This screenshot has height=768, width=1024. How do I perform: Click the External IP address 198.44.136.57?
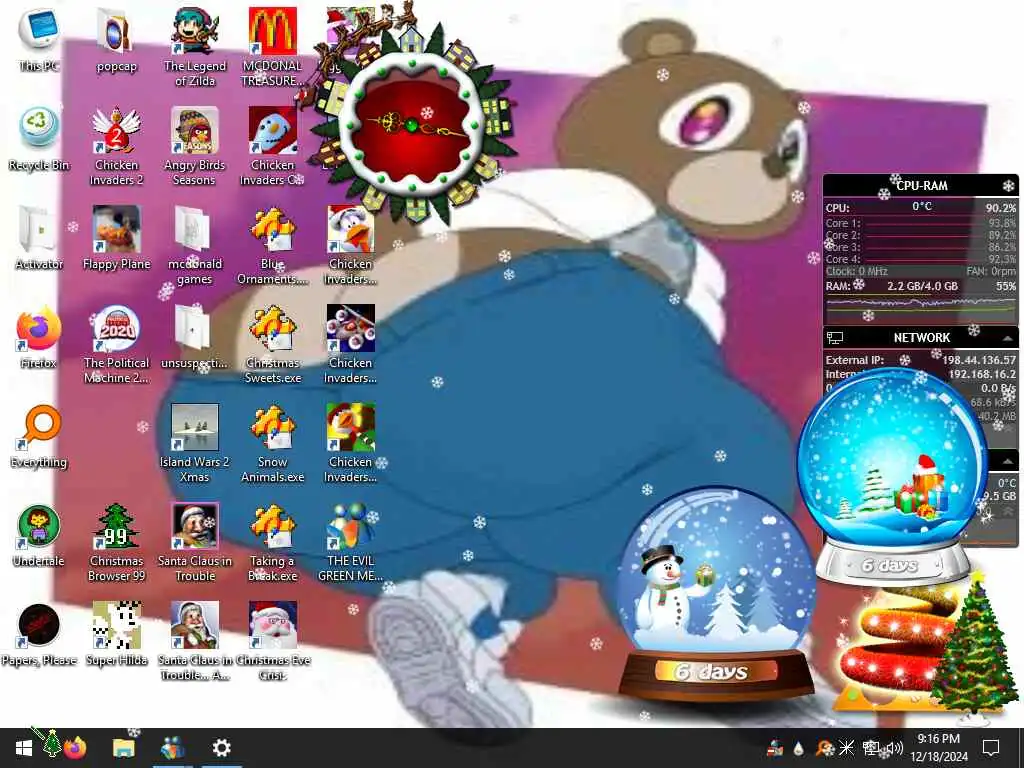click(x=979, y=360)
